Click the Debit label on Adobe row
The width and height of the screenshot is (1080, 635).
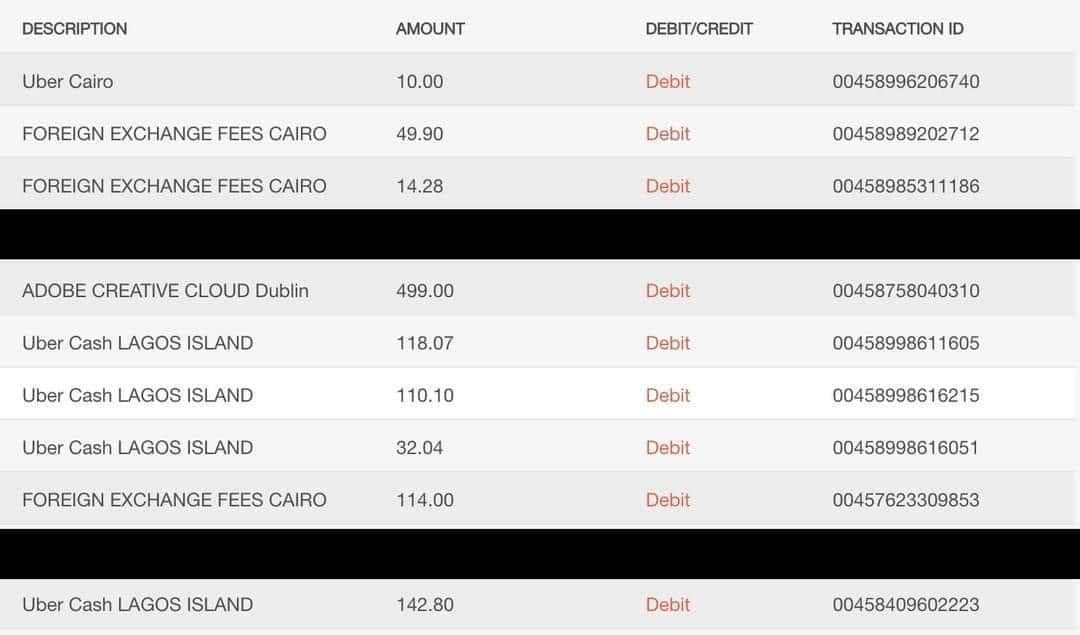tap(667, 291)
